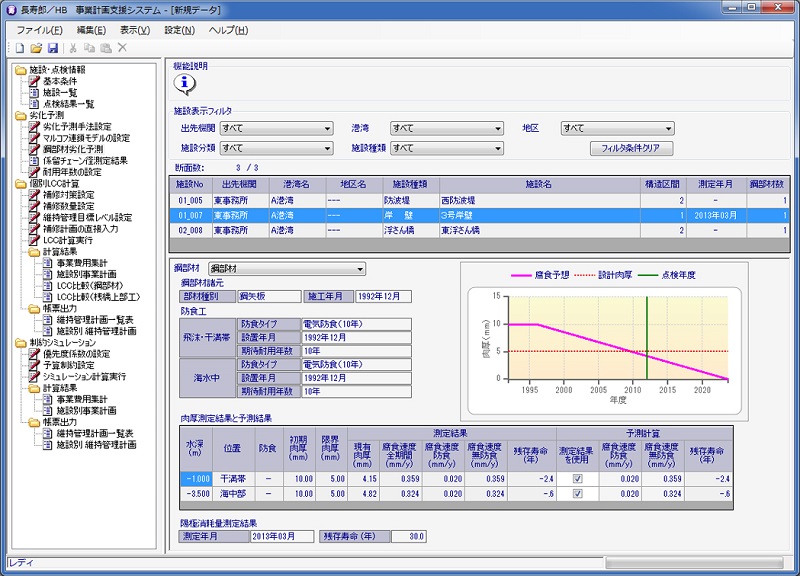Viewport: 800px width, 576px height.
Task: Open the 出先機関 filter dropdown
Action: point(276,128)
